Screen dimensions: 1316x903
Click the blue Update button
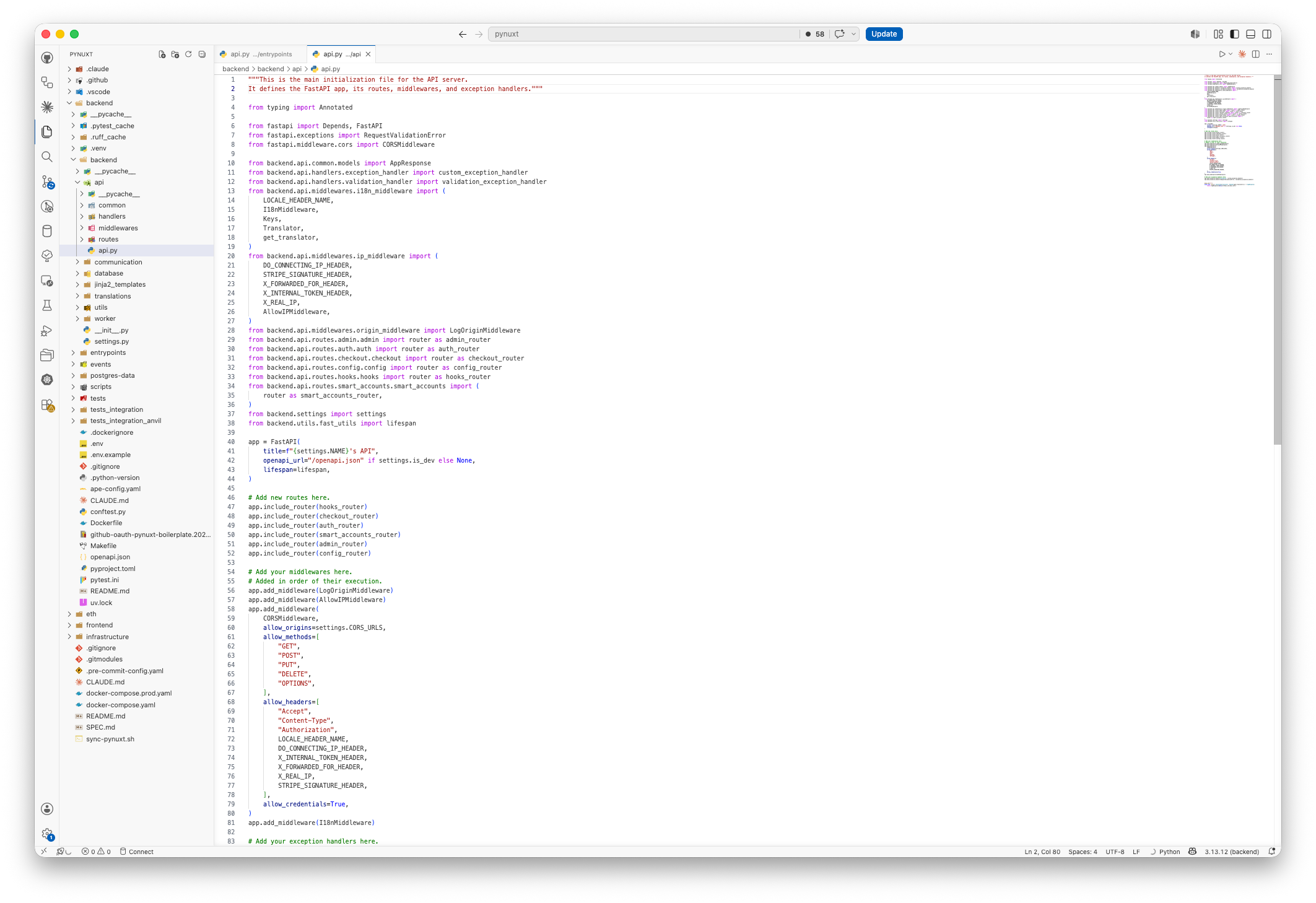[884, 34]
